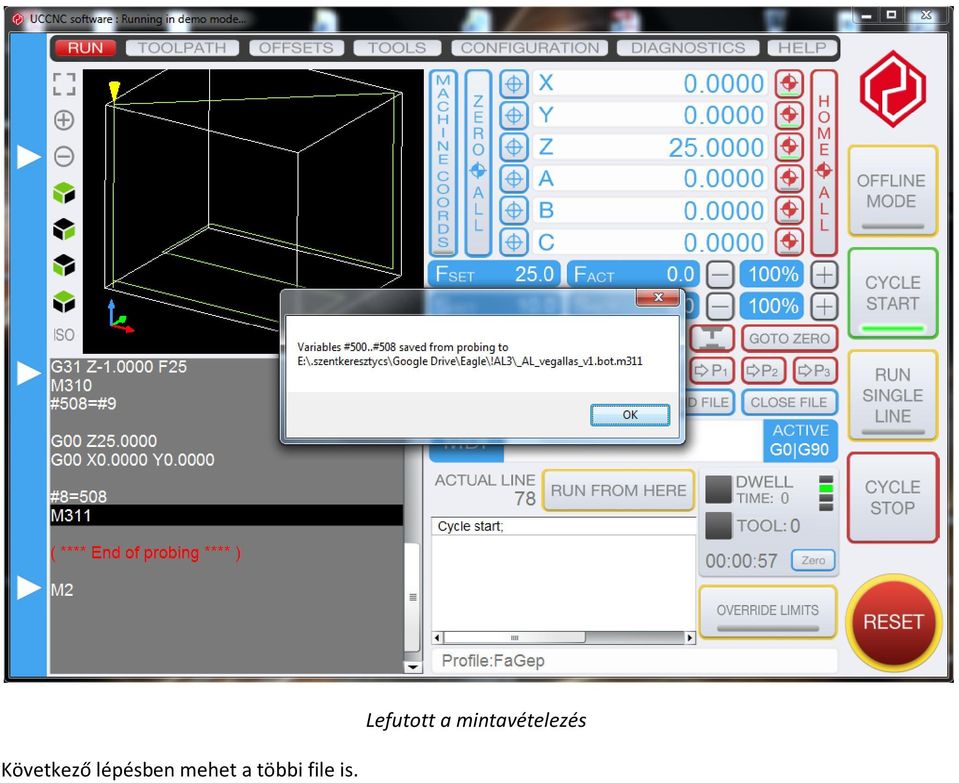
Task: Confirm the dialog with OK
Action: pos(630,415)
